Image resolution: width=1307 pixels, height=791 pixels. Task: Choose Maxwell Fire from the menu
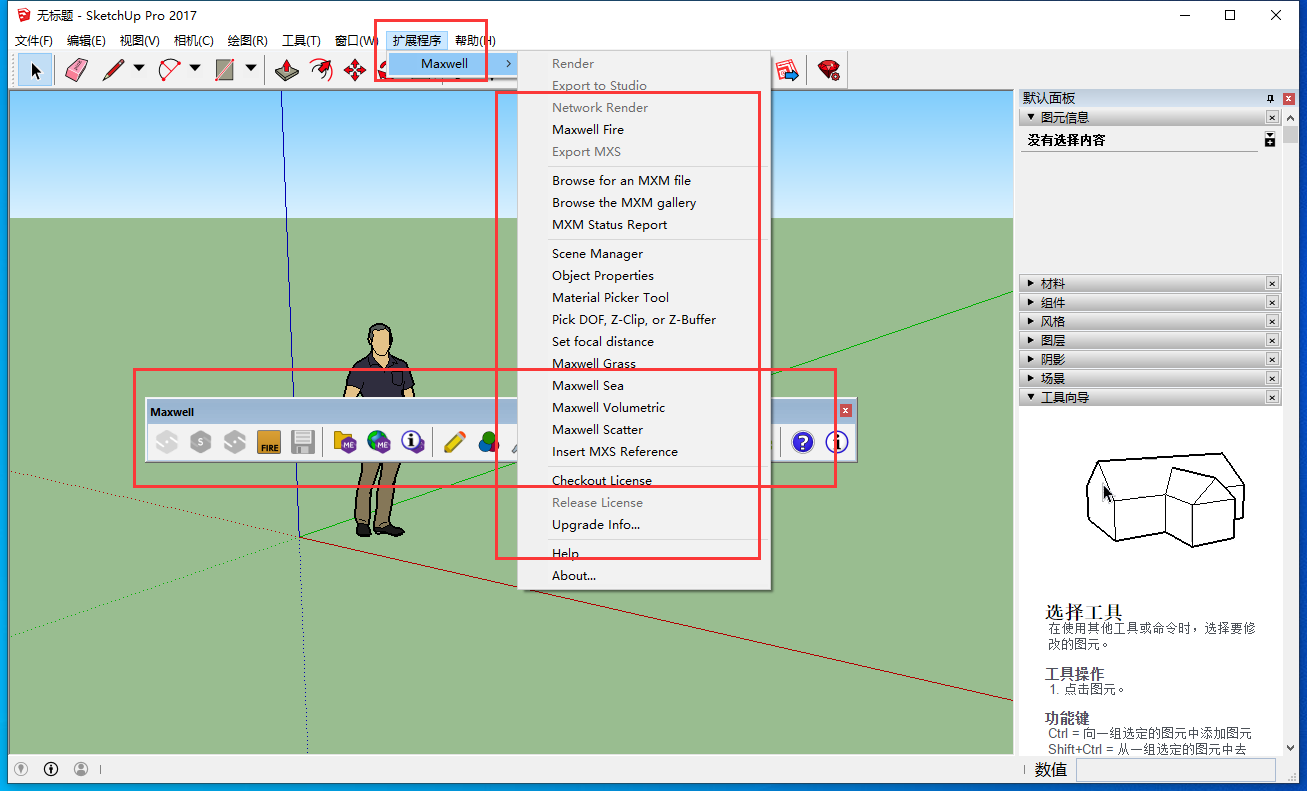coord(644,130)
